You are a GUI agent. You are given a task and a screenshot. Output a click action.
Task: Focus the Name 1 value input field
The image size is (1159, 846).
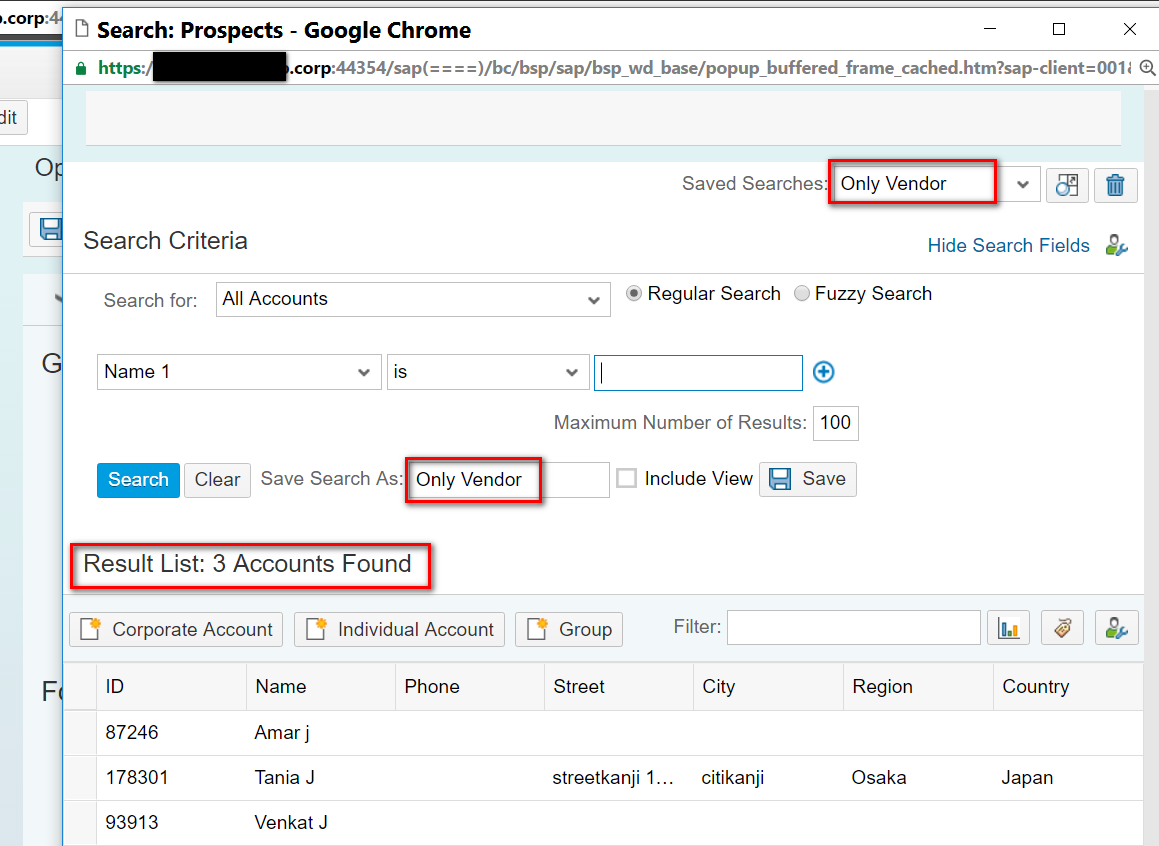point(699,372)
